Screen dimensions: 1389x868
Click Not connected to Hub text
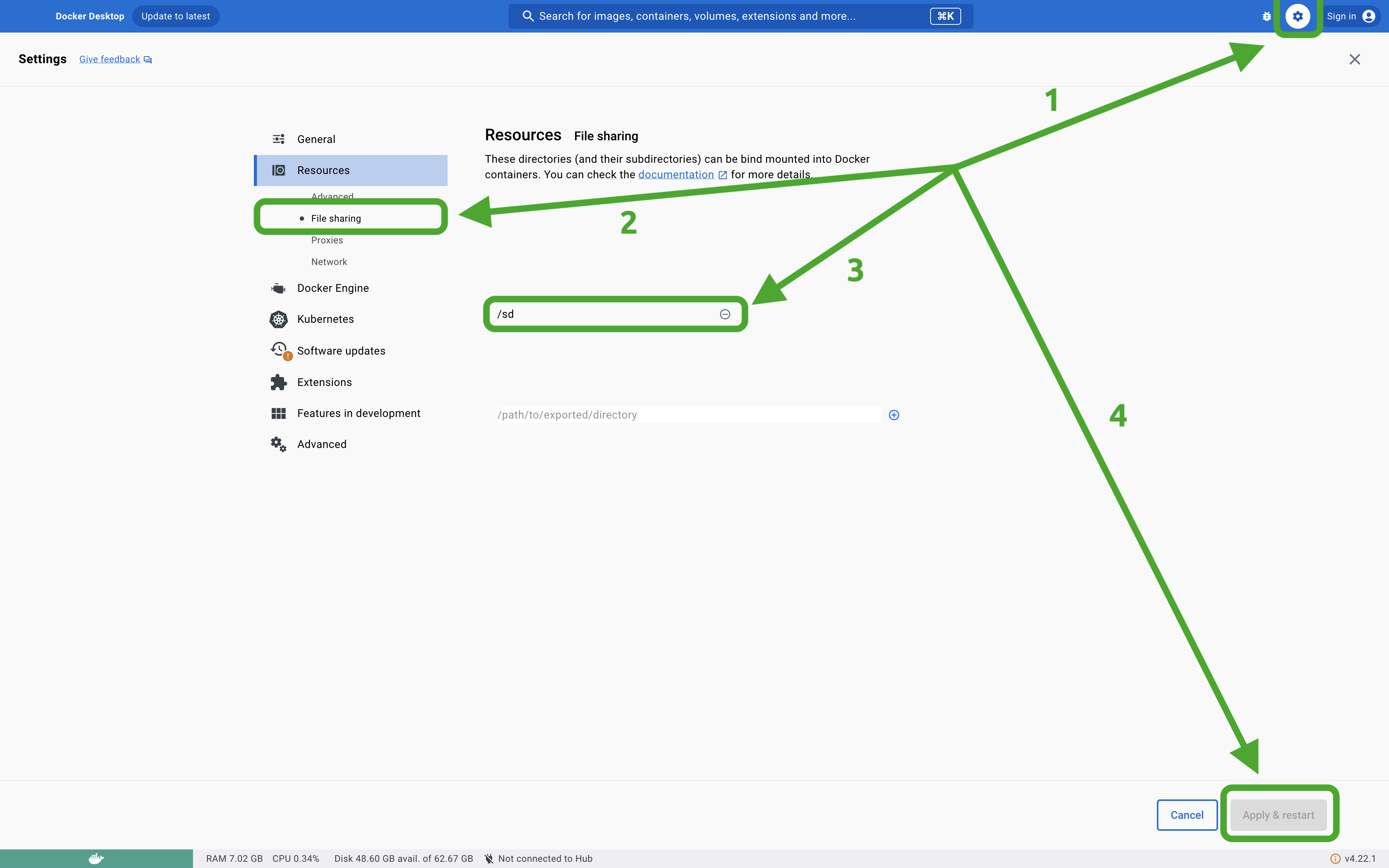point(545,859)
